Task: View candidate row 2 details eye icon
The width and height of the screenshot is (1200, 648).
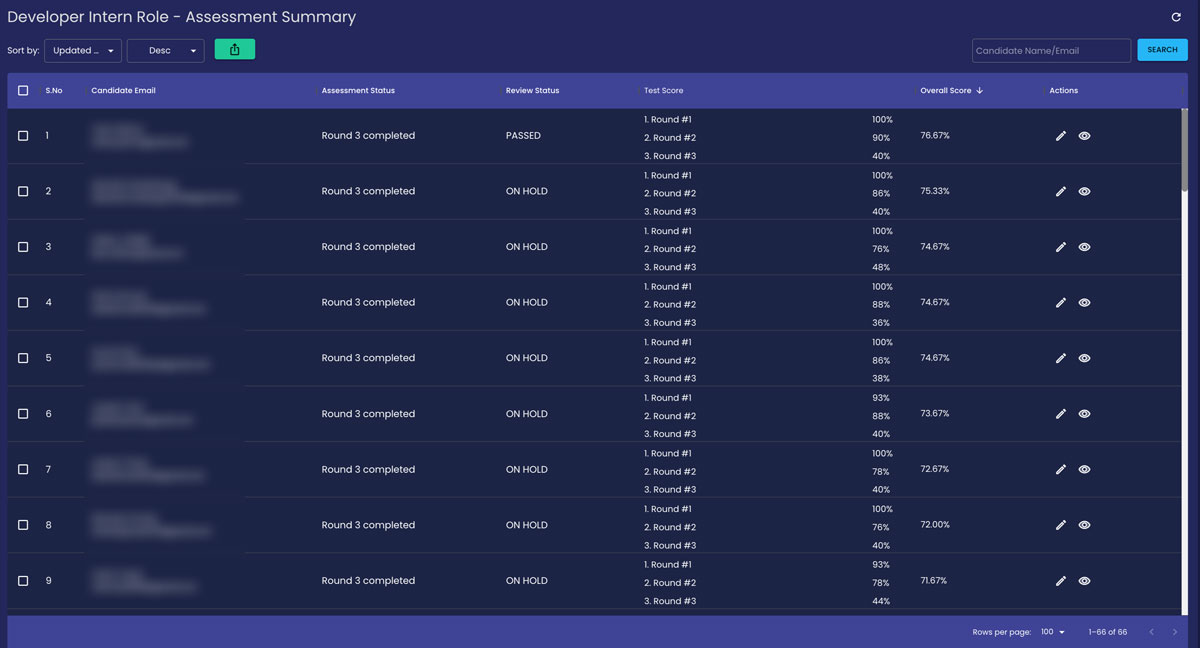Action: pos(1084,191)
